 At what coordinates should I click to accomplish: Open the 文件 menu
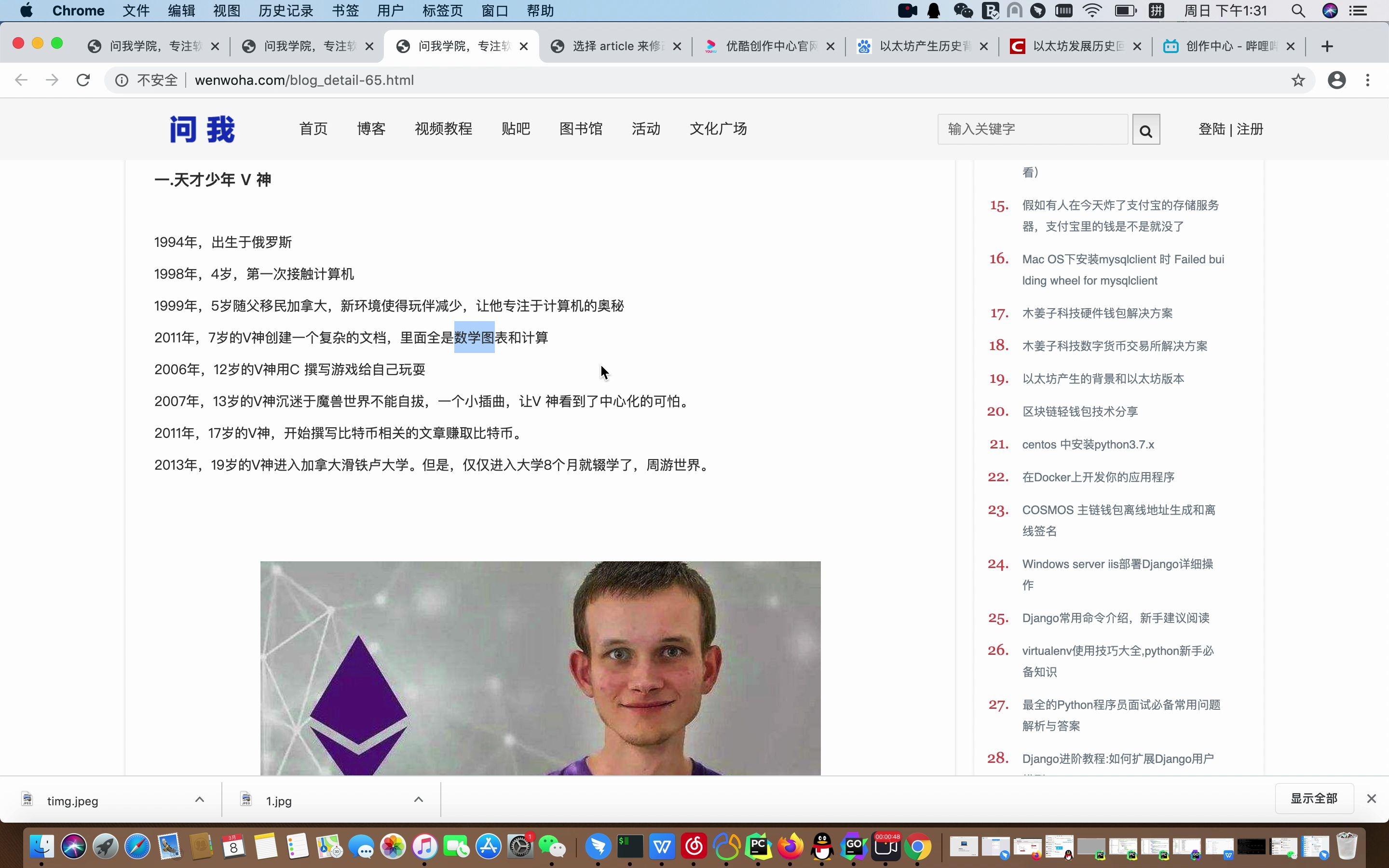click(136, 11)
